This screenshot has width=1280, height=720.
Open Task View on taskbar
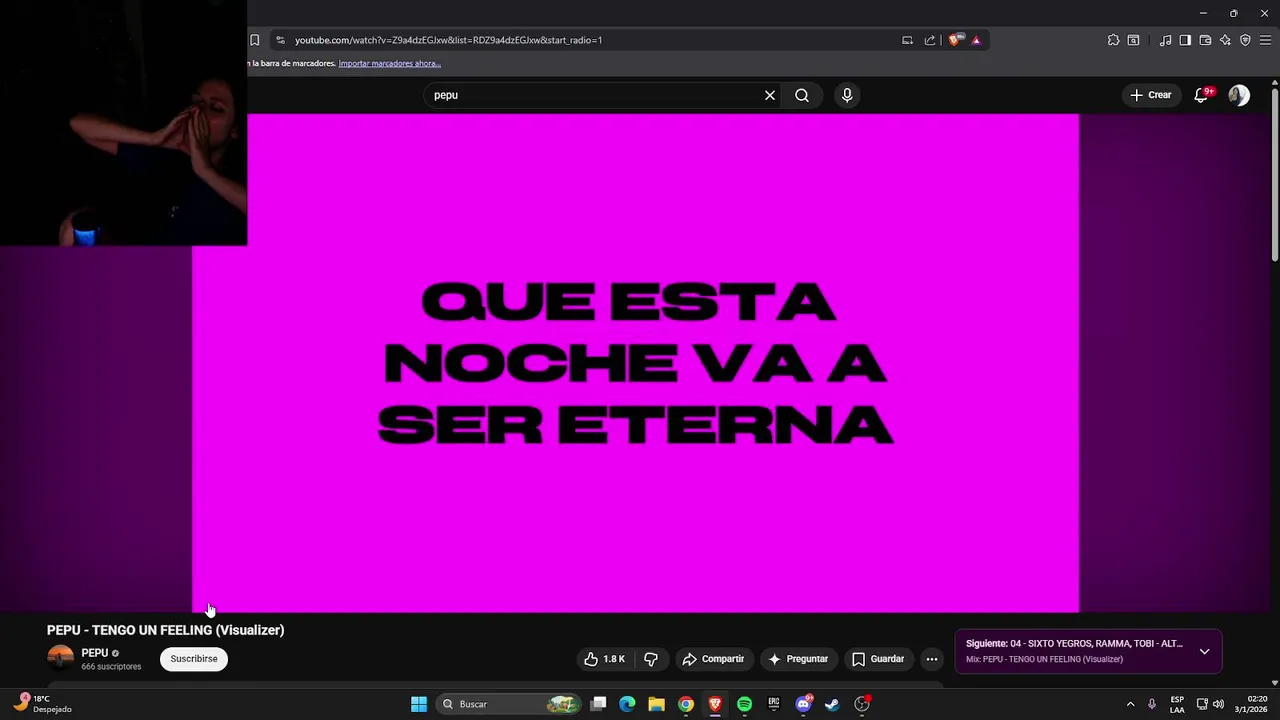click(598, 704)
